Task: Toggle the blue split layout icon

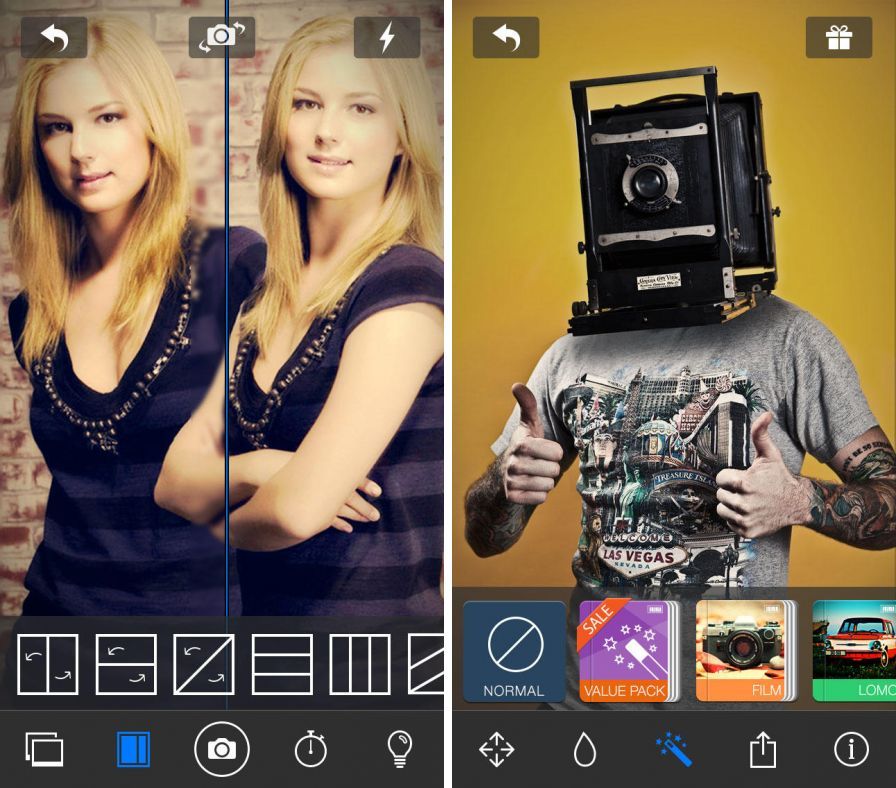Action: click(133, 748)
